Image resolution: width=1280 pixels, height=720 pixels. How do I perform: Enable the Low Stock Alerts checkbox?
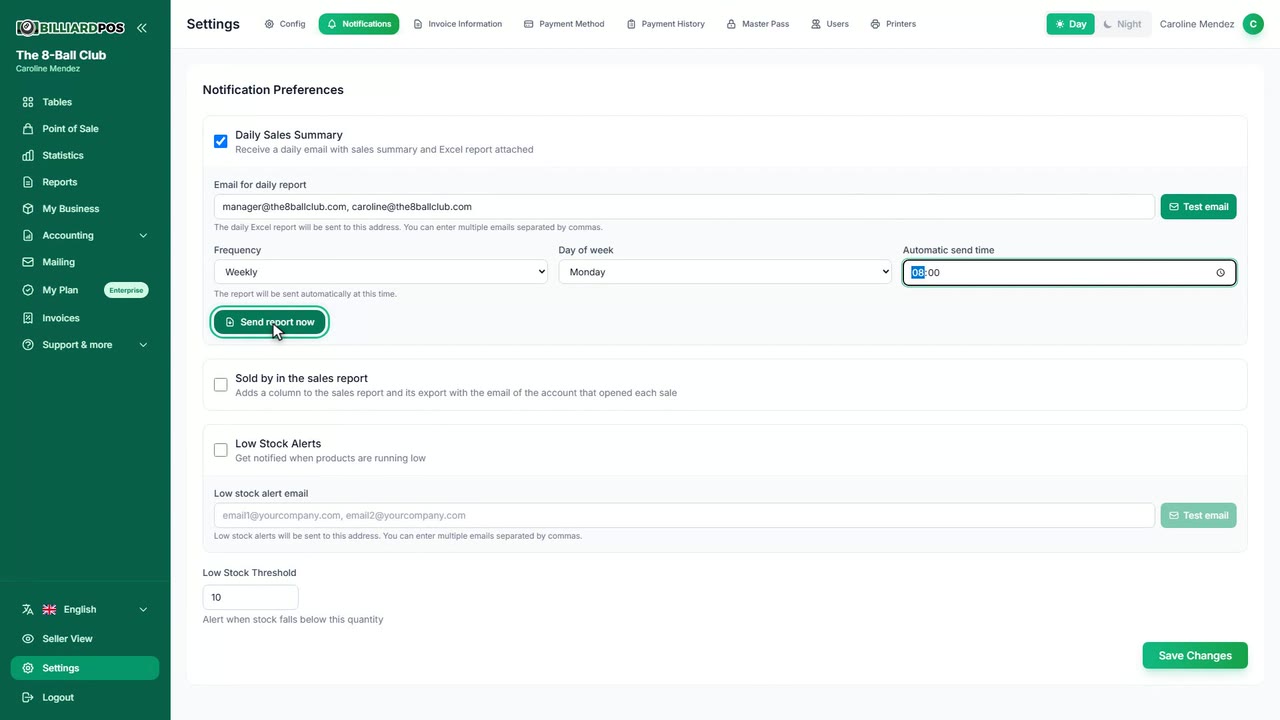coord(221,450)
